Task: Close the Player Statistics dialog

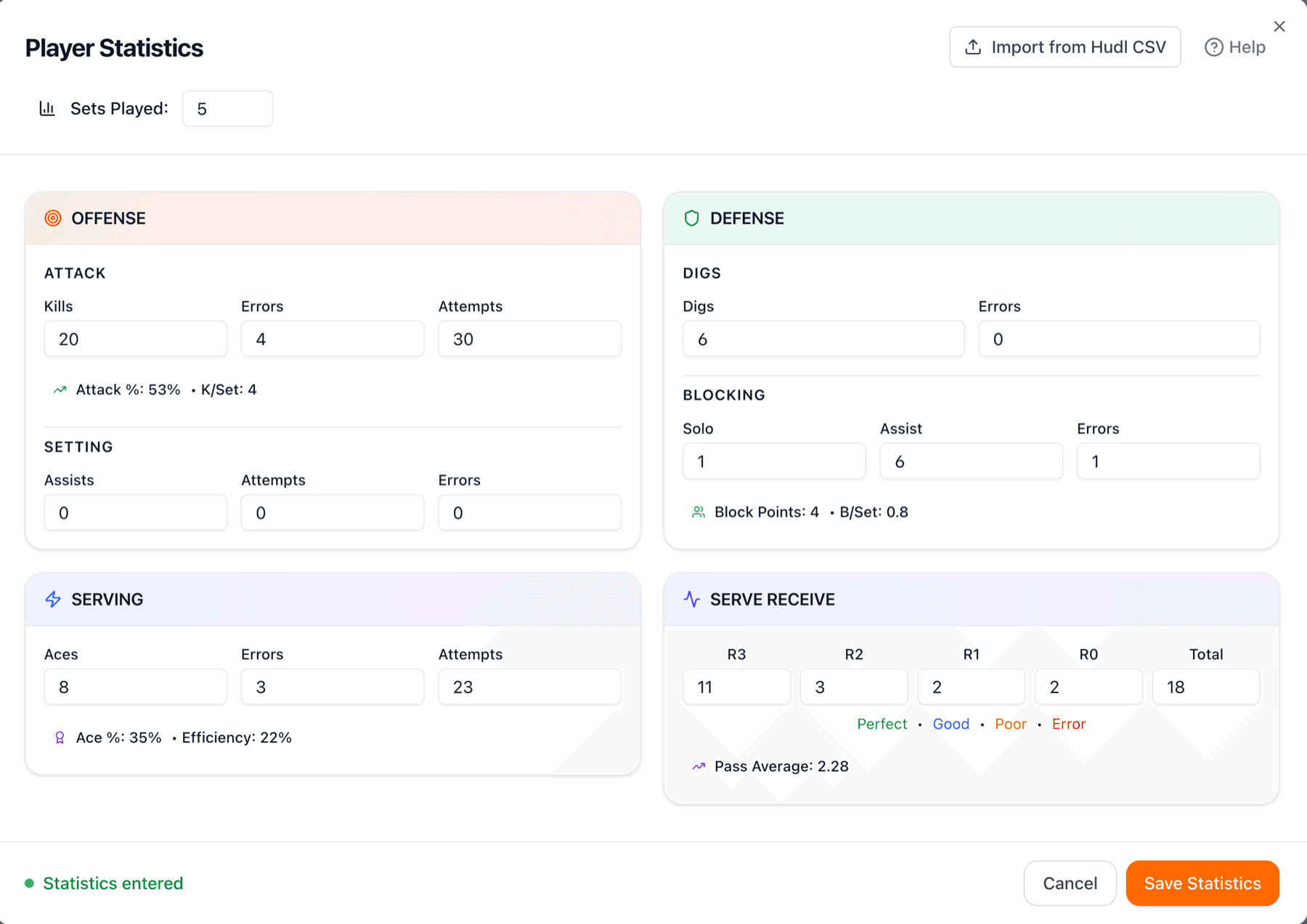Action: [x=1279, y=27]
